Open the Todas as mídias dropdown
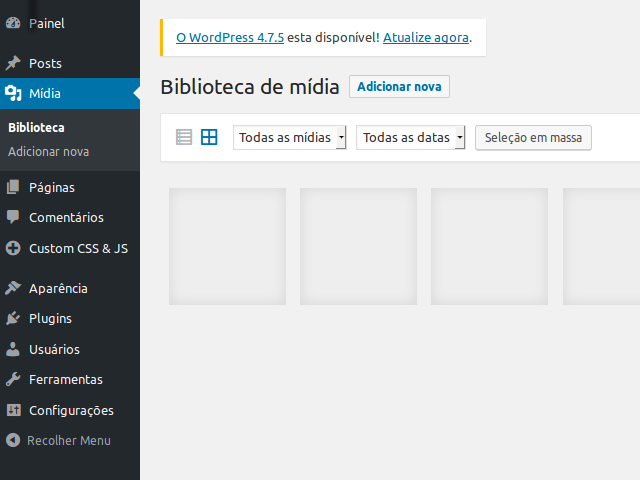Screen dimensions: 640x480 point(290,138)
